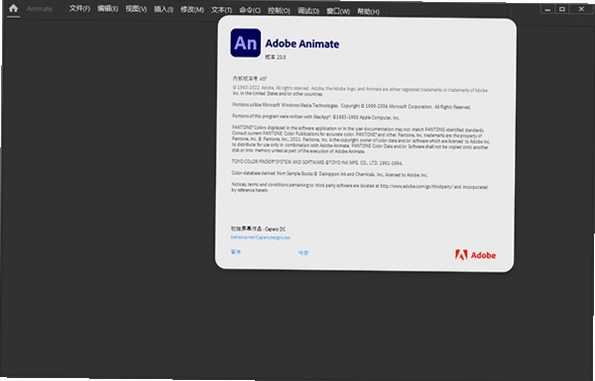Click the Microsoft Windows Media Technologies line
Screen dimensions: 595x381
click(351, 106)
